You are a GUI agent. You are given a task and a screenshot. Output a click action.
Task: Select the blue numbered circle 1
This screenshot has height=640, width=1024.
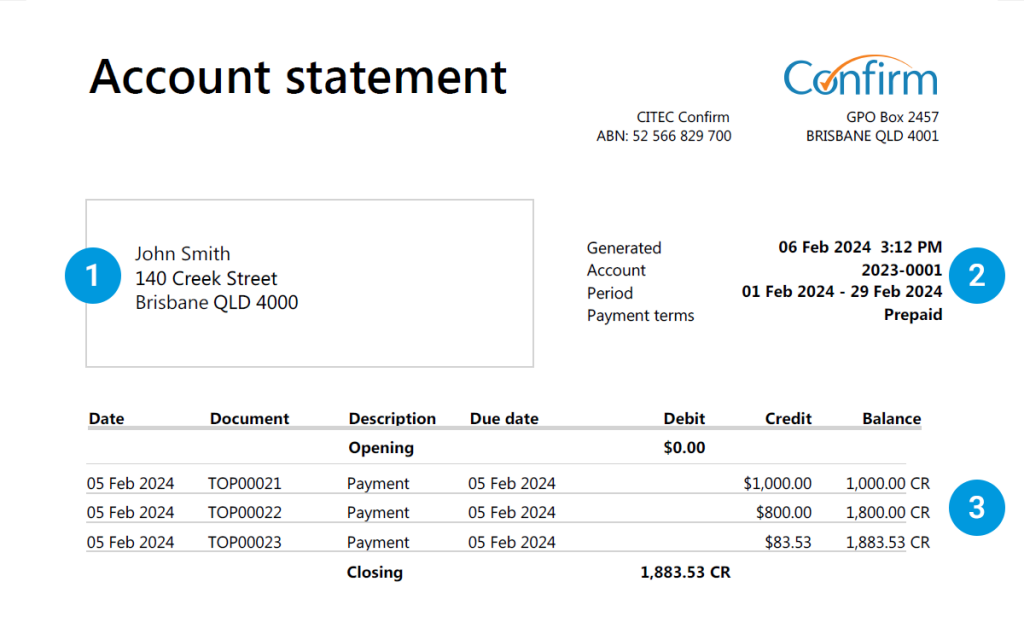click(92, 276)
